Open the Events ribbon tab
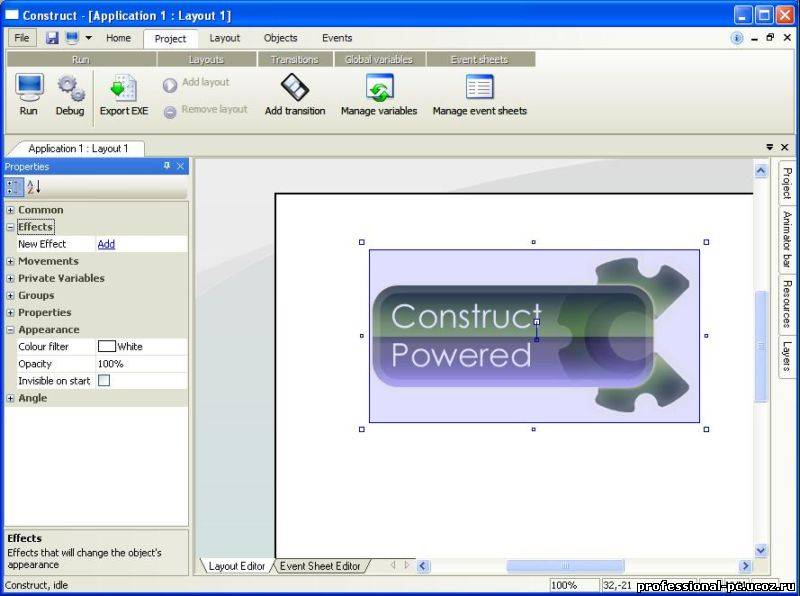 click(x=337, y=38)
